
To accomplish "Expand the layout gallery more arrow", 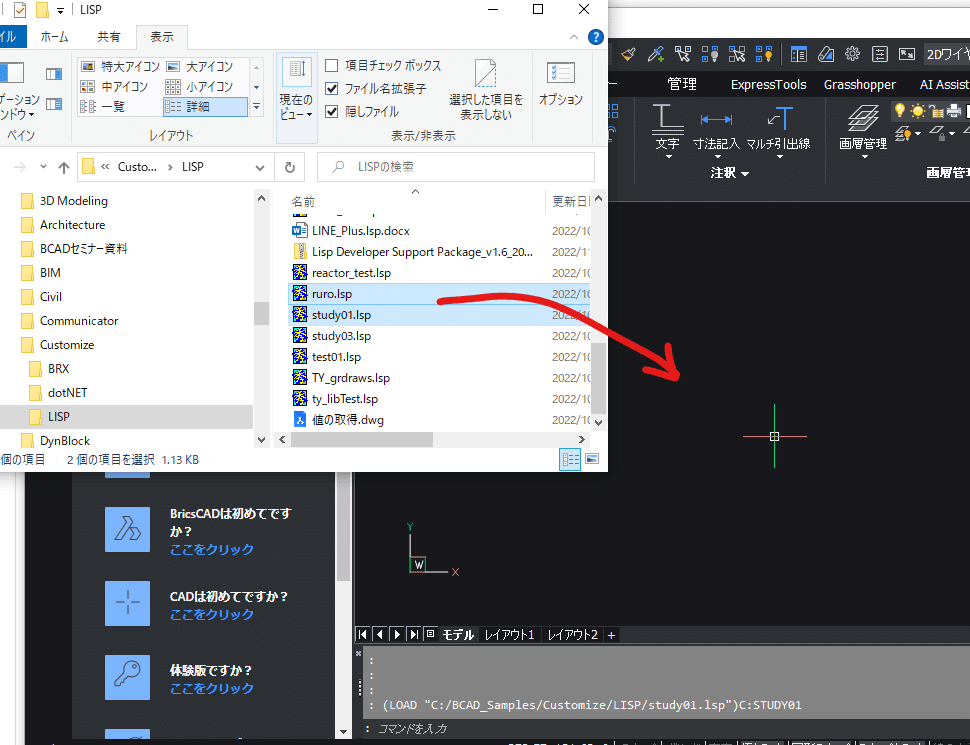I will click(257, 106).
